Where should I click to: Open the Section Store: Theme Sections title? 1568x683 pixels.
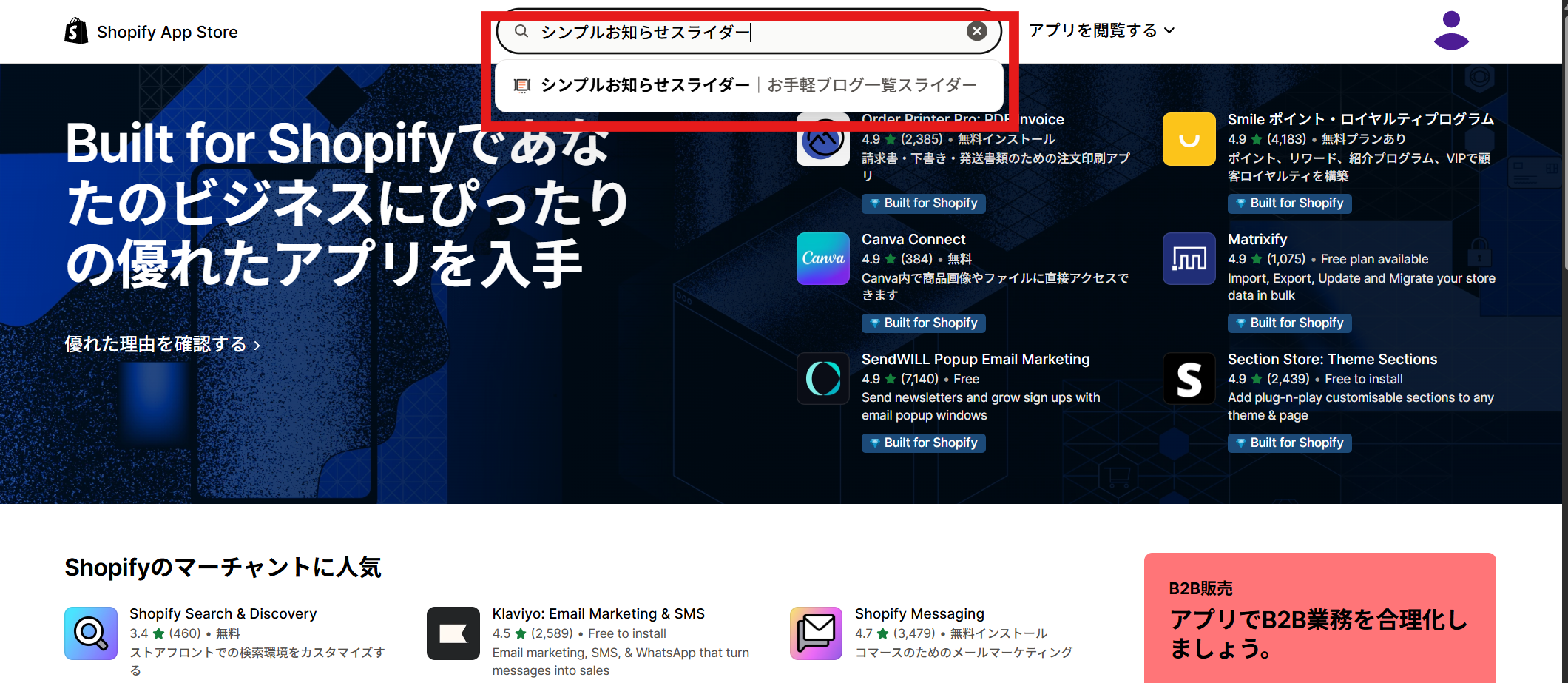pyautogui.click(x=1331, y=359)
